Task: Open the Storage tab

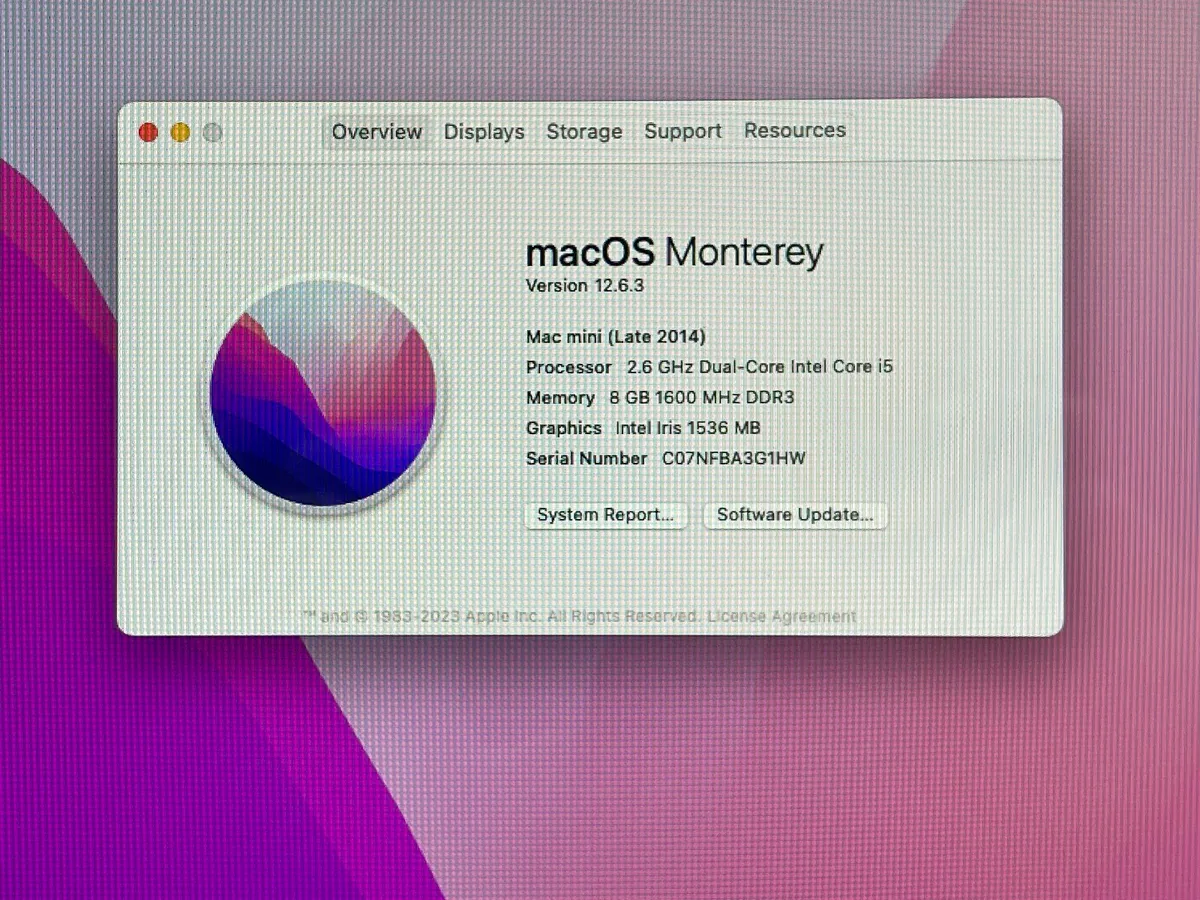Action: coord(584,132)
